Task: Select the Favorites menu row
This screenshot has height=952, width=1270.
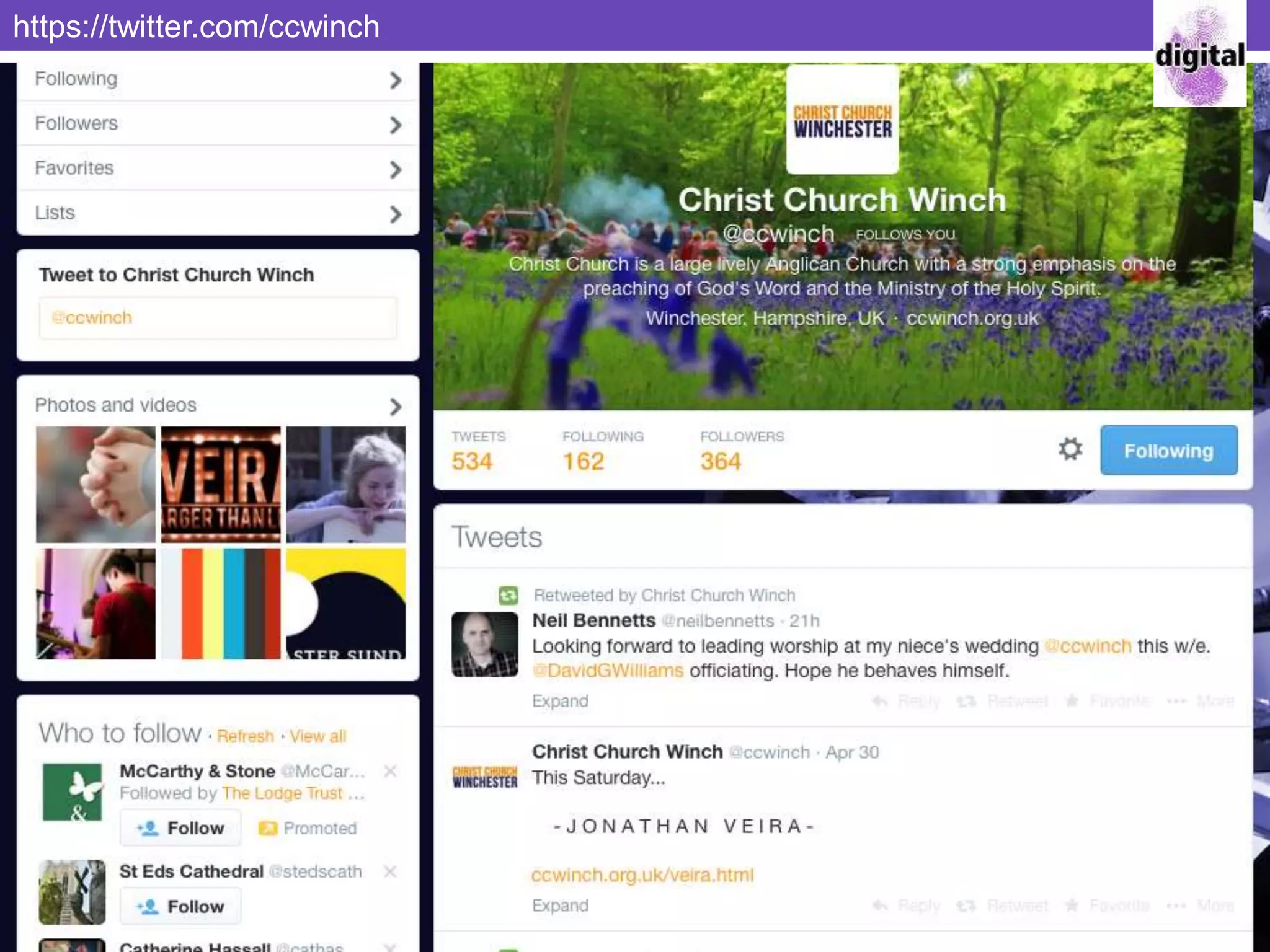Action: [218, 168]
